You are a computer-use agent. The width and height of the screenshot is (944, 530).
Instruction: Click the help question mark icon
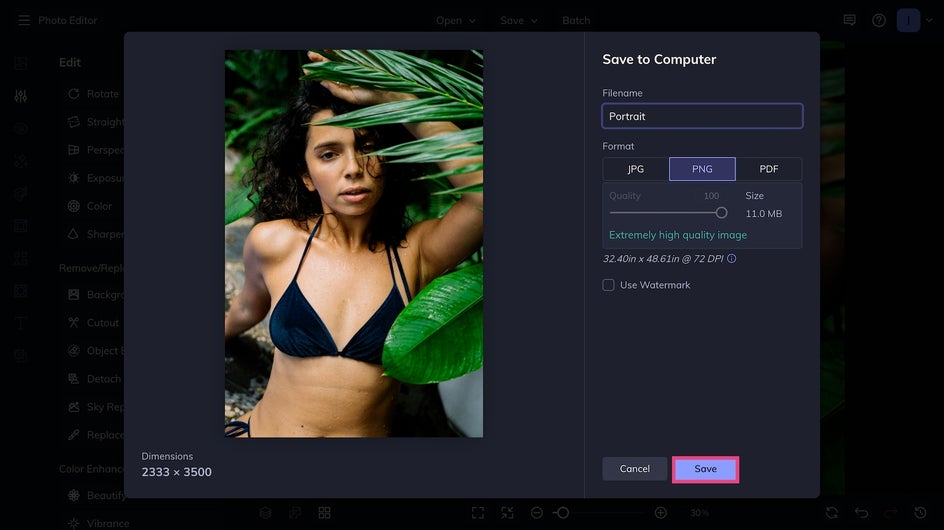tap(879, 20)
